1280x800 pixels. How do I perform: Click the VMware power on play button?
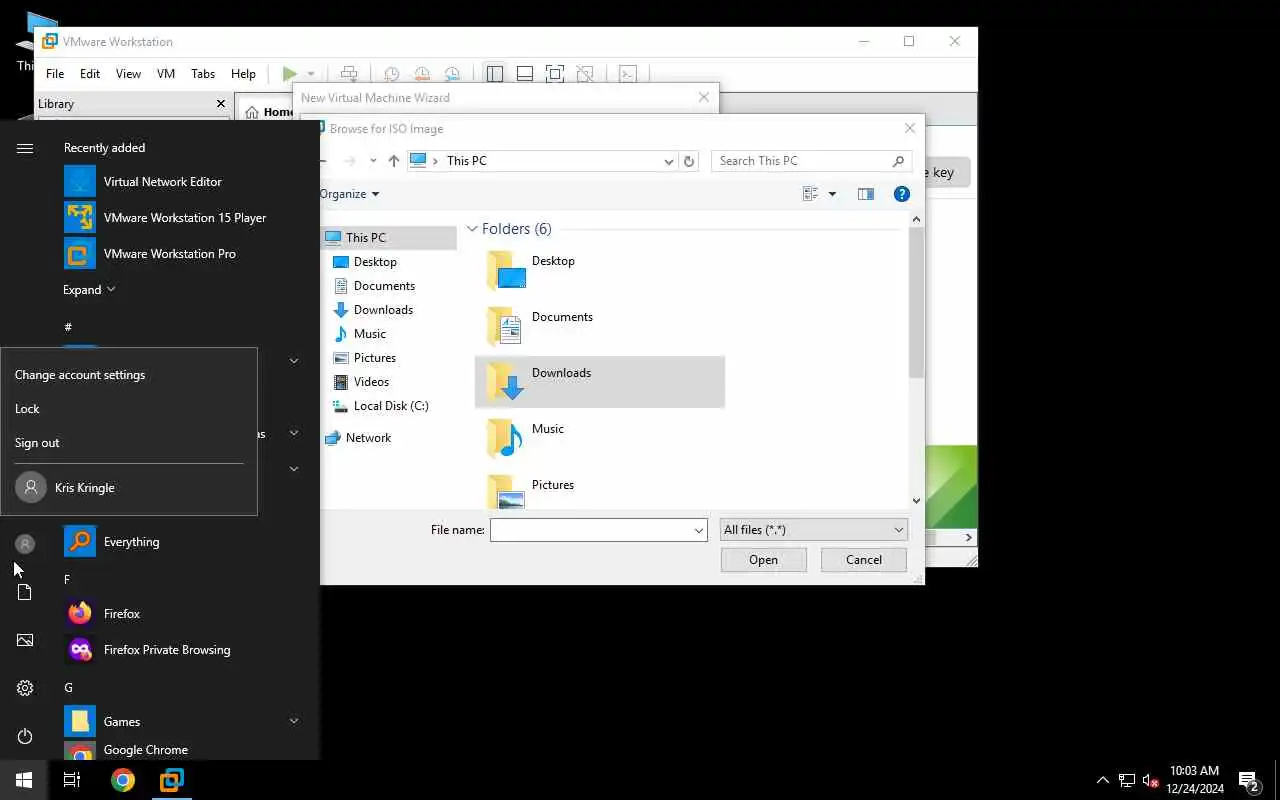point(289,74)
